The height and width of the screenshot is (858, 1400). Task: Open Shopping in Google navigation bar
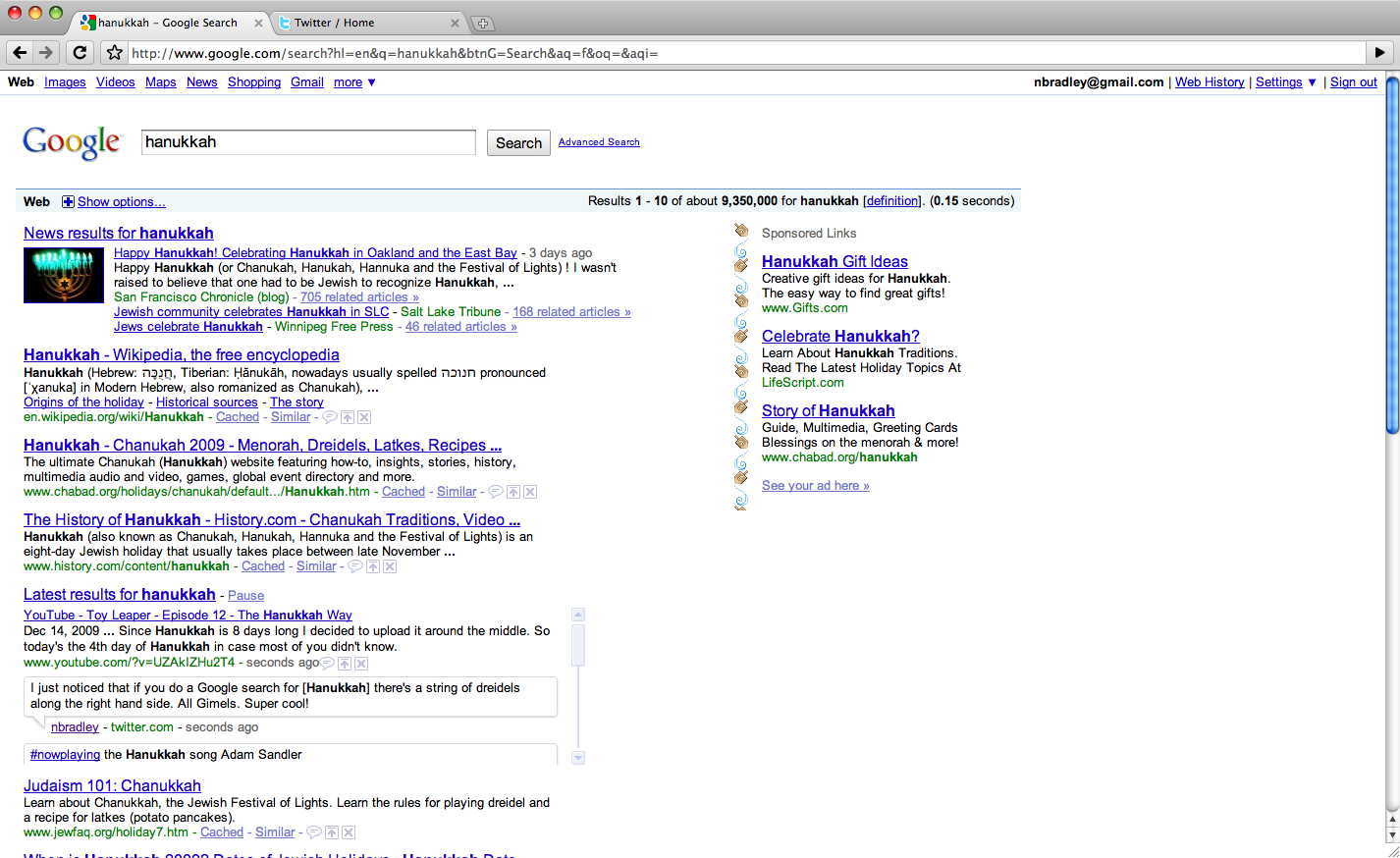coord(254,82)
